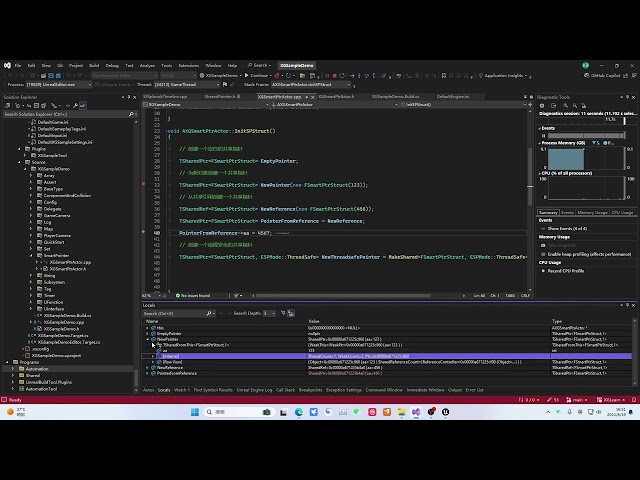Open the Process dropdown showing UnrealEditor.exe
This screenshot has height=480, width=640.
tap(59, 84)
